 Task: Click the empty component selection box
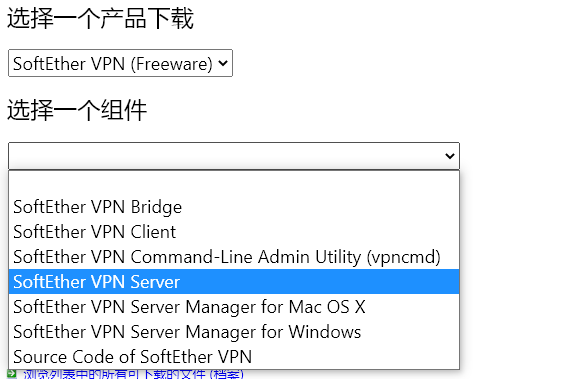click(234, 156)
